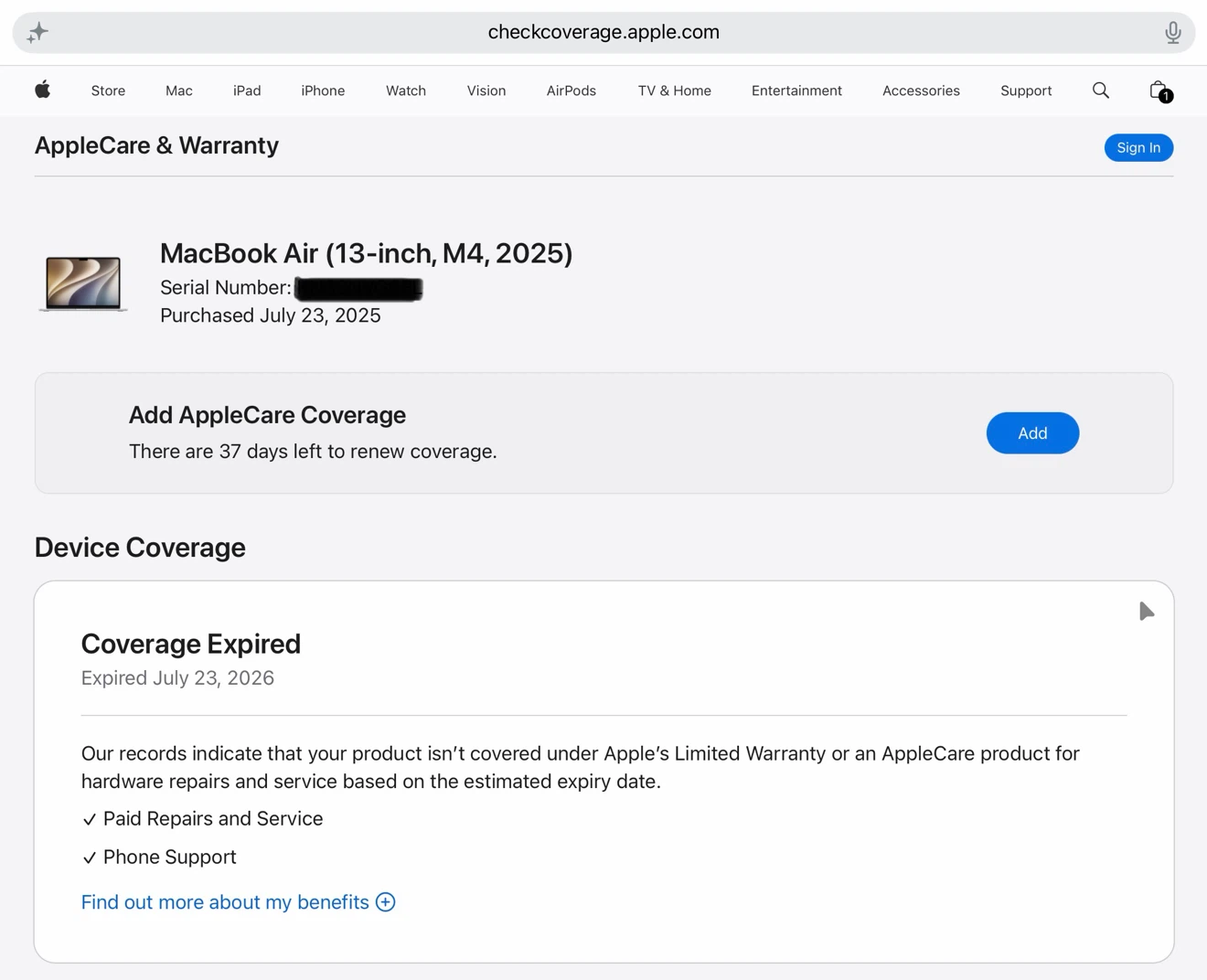Expand the Coverage Expired card arrow
The height and width of the screenshot is (980, 1207).
pos(1147,611)
